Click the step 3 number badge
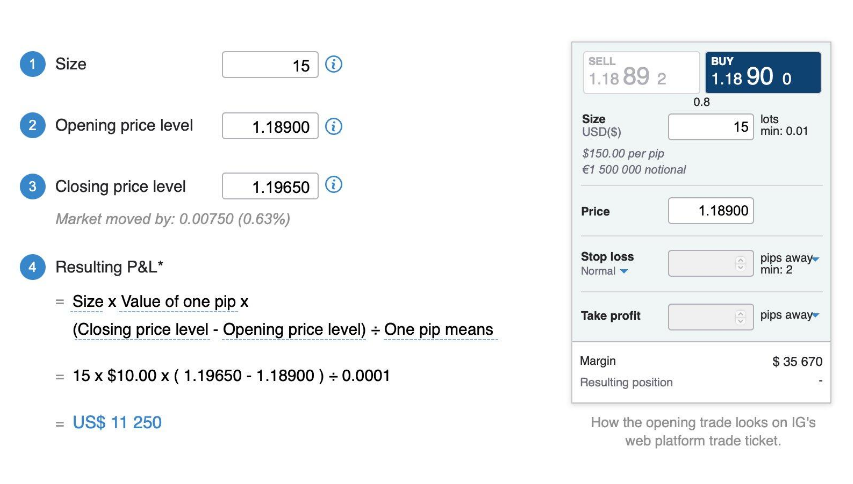The height and width of the screenshot is (484, 853). [x=32, y=186]
